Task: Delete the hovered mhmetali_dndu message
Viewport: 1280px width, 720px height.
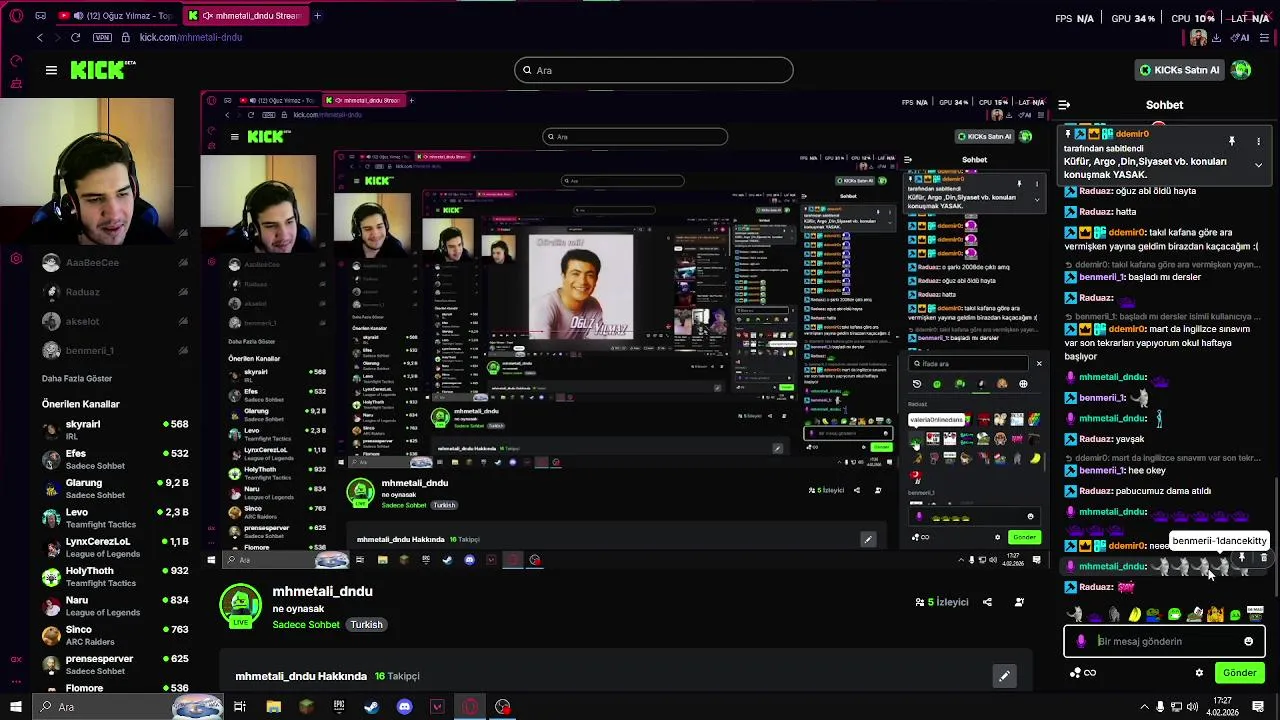Action: [x=1263, y=558]
